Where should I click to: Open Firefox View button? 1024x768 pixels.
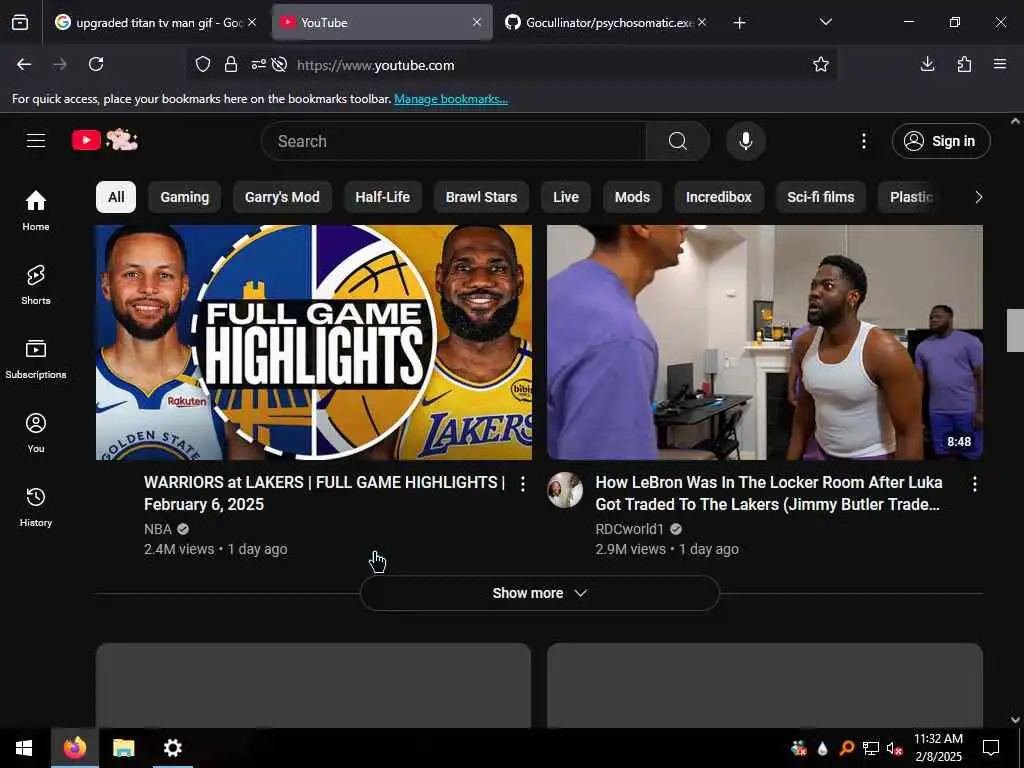tap(20, 23)
